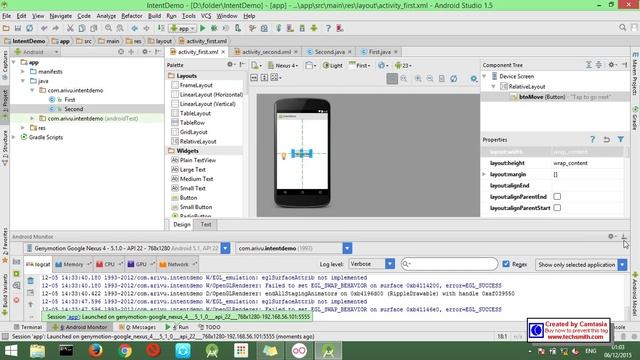Click the Synchronize toolbar icon

click(x=29, y=28)
